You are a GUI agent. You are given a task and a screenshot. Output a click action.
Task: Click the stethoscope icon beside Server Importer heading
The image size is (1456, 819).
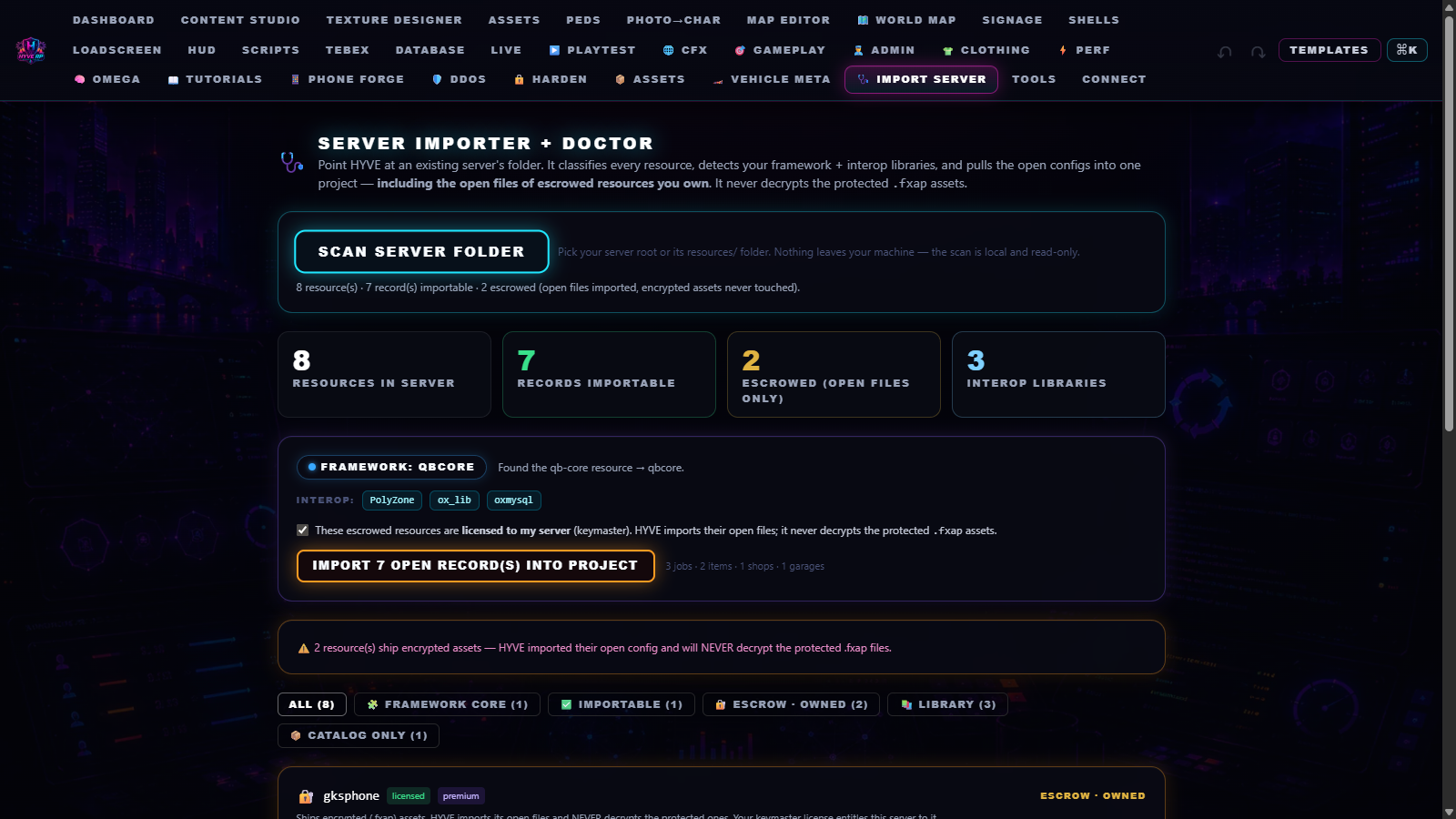point(292,162)
